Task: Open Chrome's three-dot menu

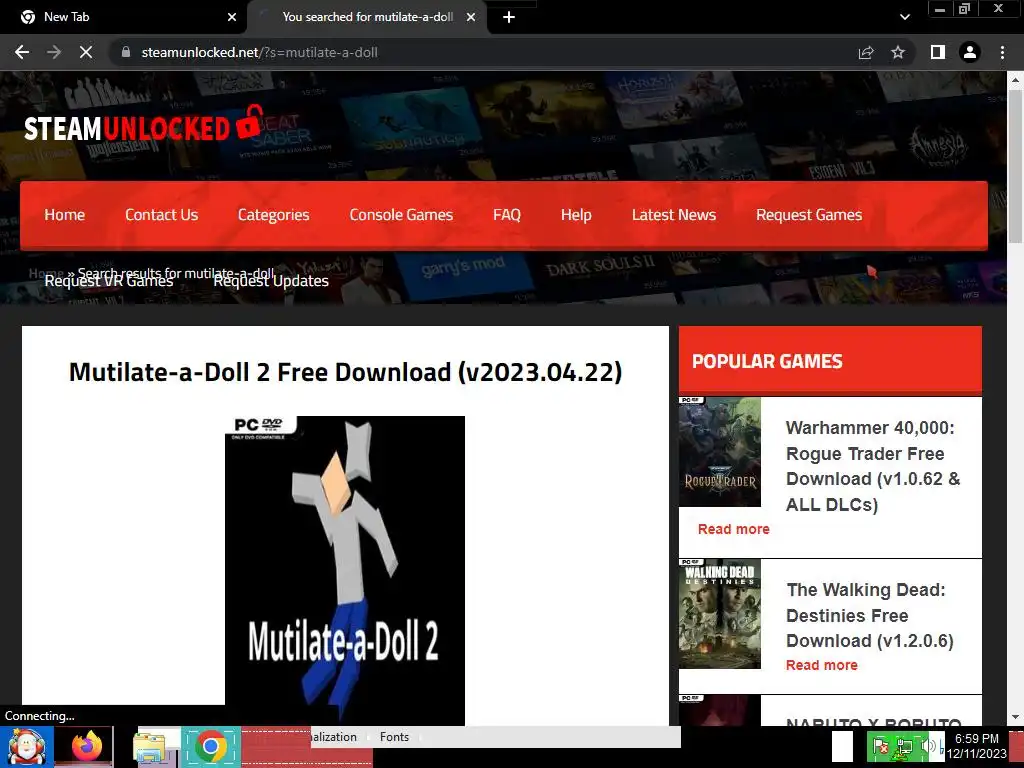Action: [1002, 52]
